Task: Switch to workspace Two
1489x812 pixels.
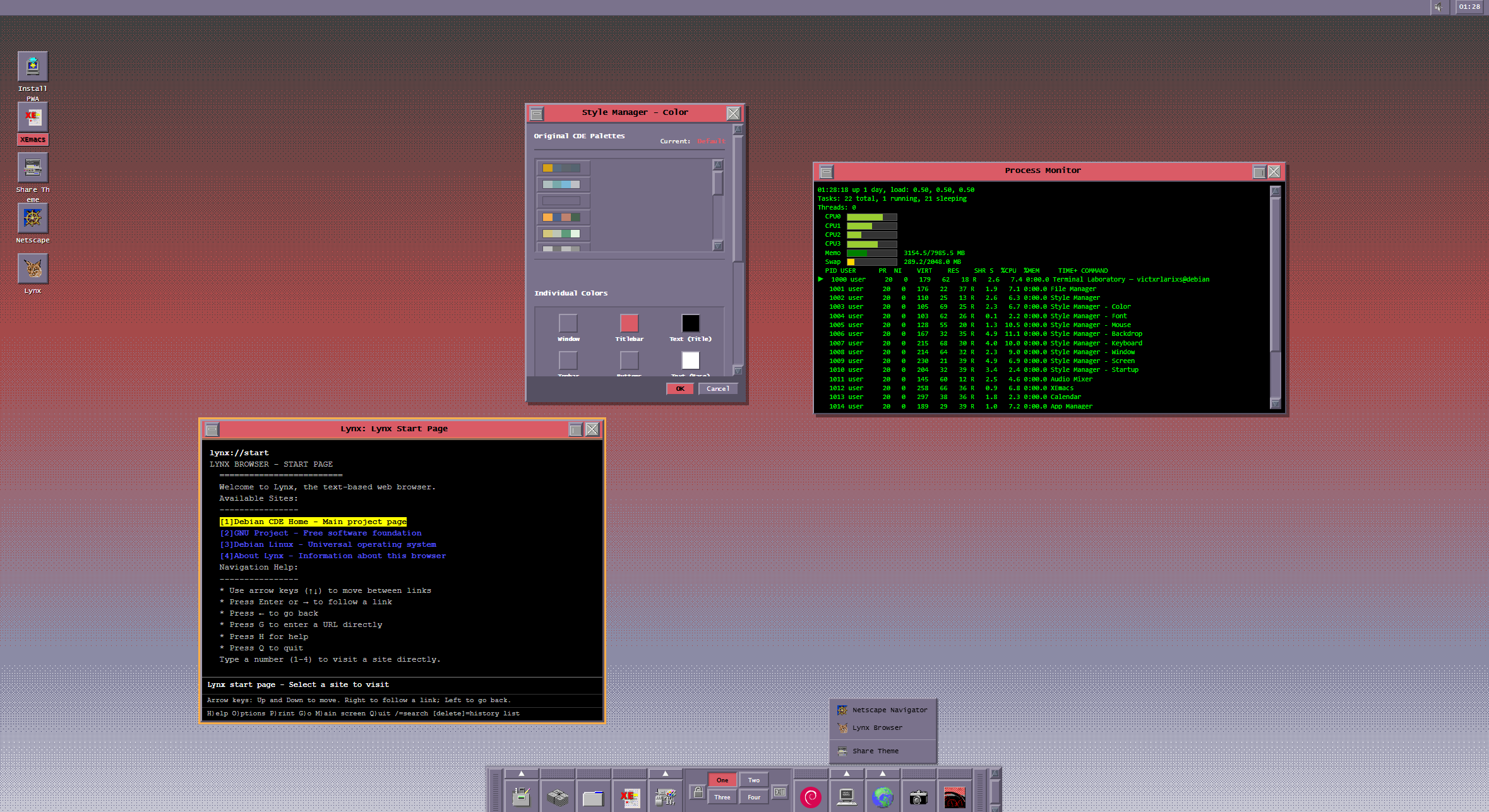Action: [x=754, y=780]
